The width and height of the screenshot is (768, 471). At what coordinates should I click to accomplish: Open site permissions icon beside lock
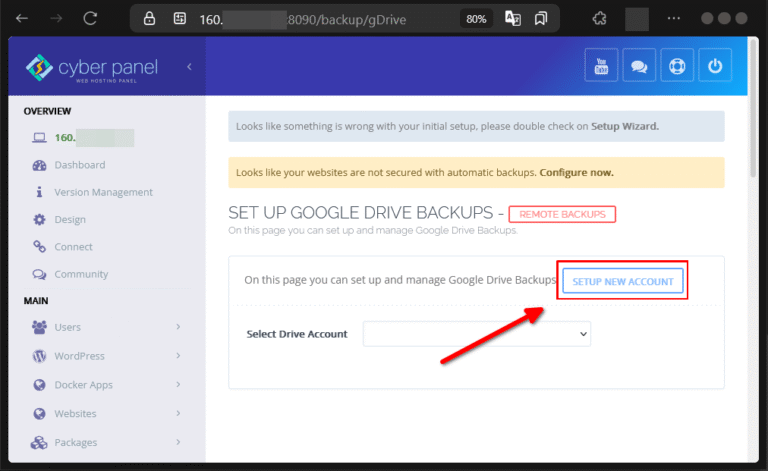180,19
